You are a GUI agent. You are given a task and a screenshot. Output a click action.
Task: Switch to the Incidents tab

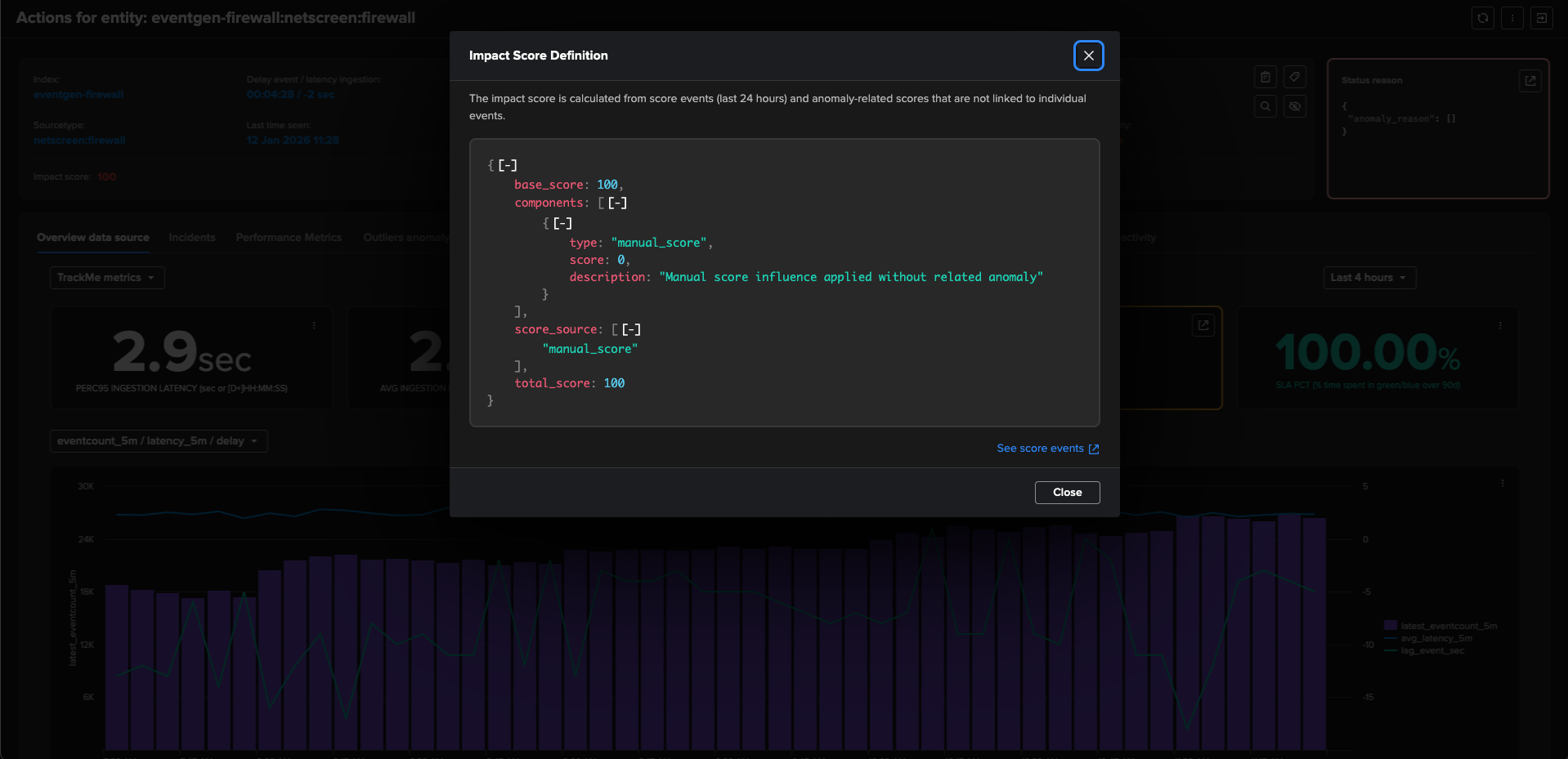click(x=192, y=238)
